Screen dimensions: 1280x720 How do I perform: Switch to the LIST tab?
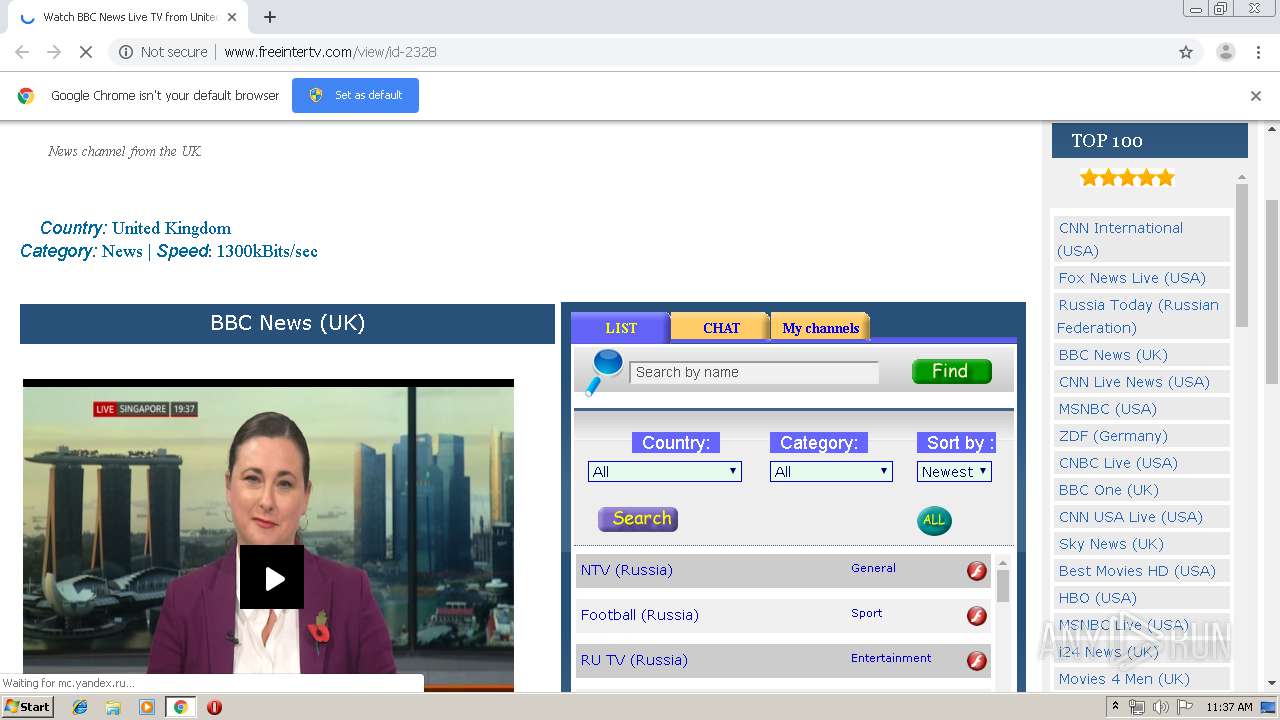[620, 328]
